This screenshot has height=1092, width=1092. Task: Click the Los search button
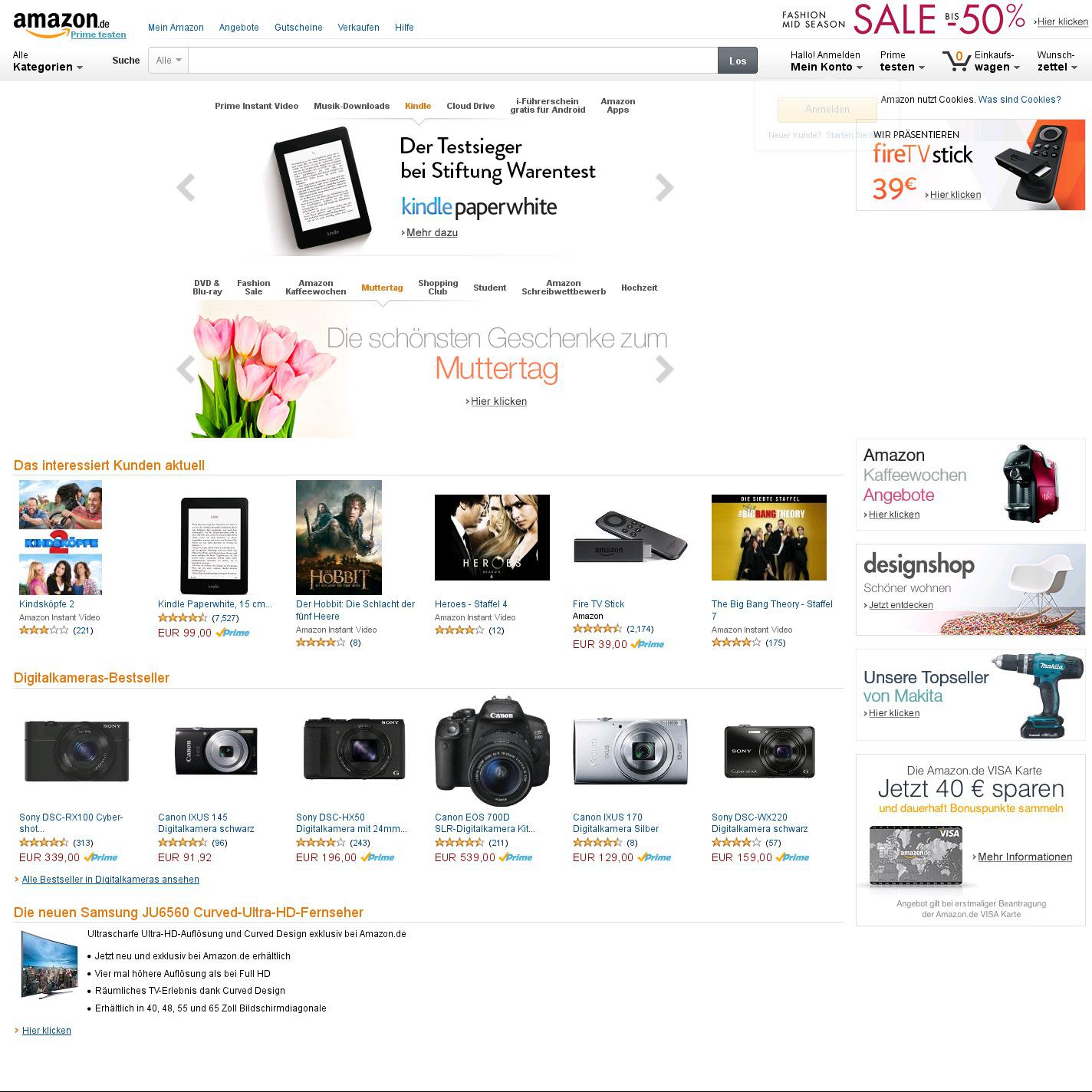pyautogui.click(x=738, y=61)
